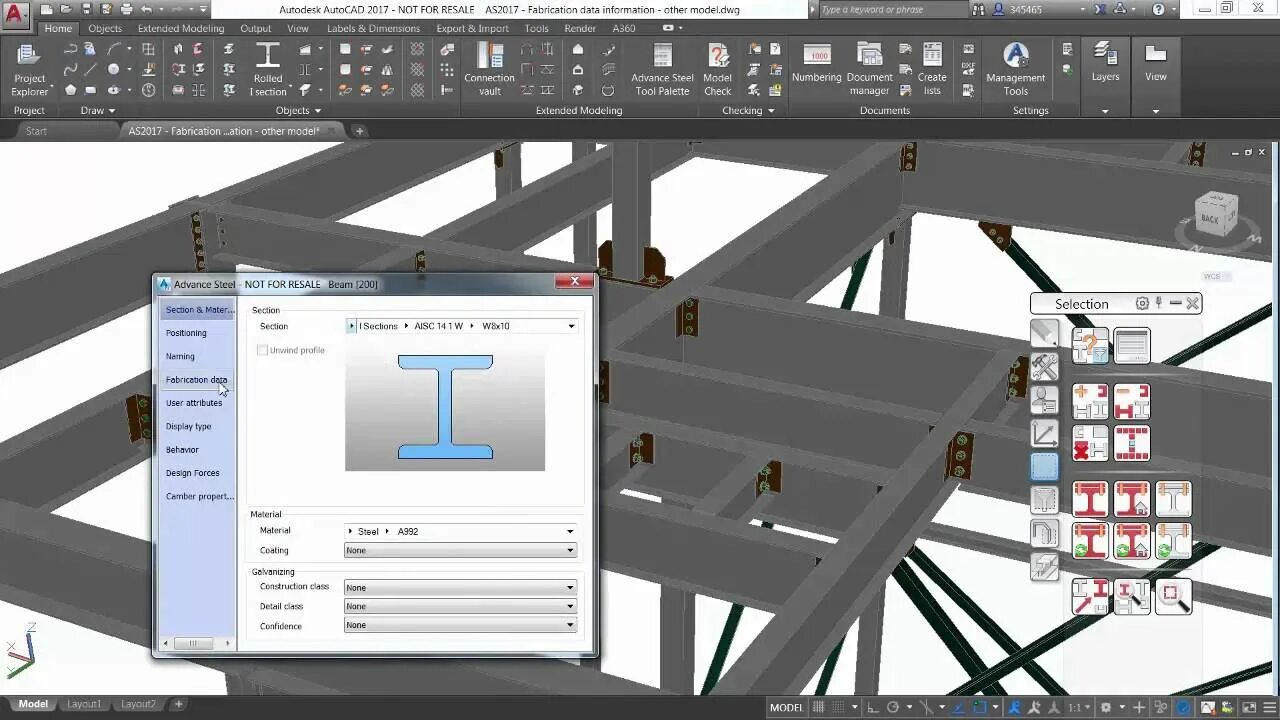Click the Undo arrow in quick access toolbar

click(146, 9)
